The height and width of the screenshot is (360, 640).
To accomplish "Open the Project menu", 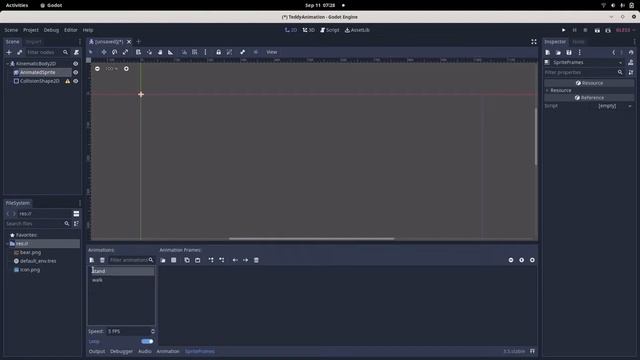I will tap(31, 30).
